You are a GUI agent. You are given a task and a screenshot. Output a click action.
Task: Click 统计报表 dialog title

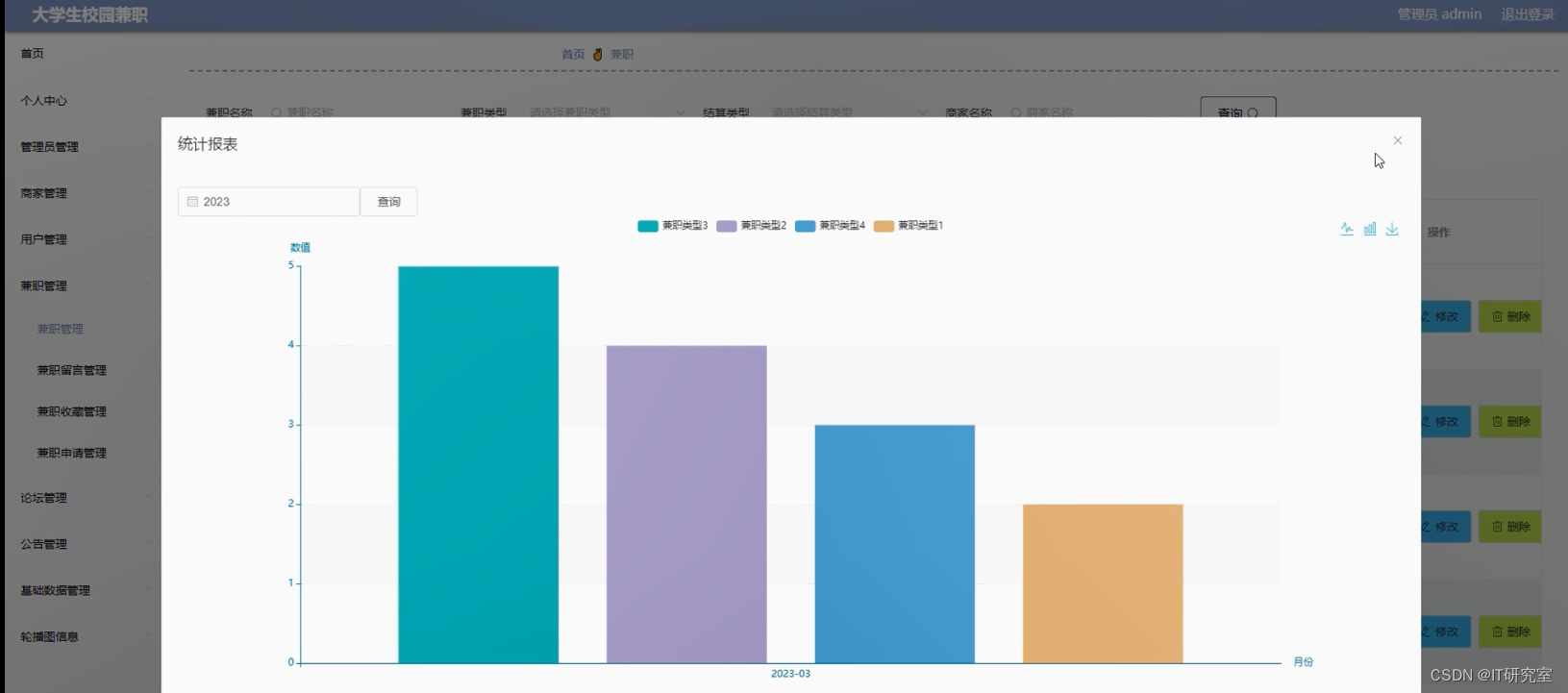click(208, 144)
